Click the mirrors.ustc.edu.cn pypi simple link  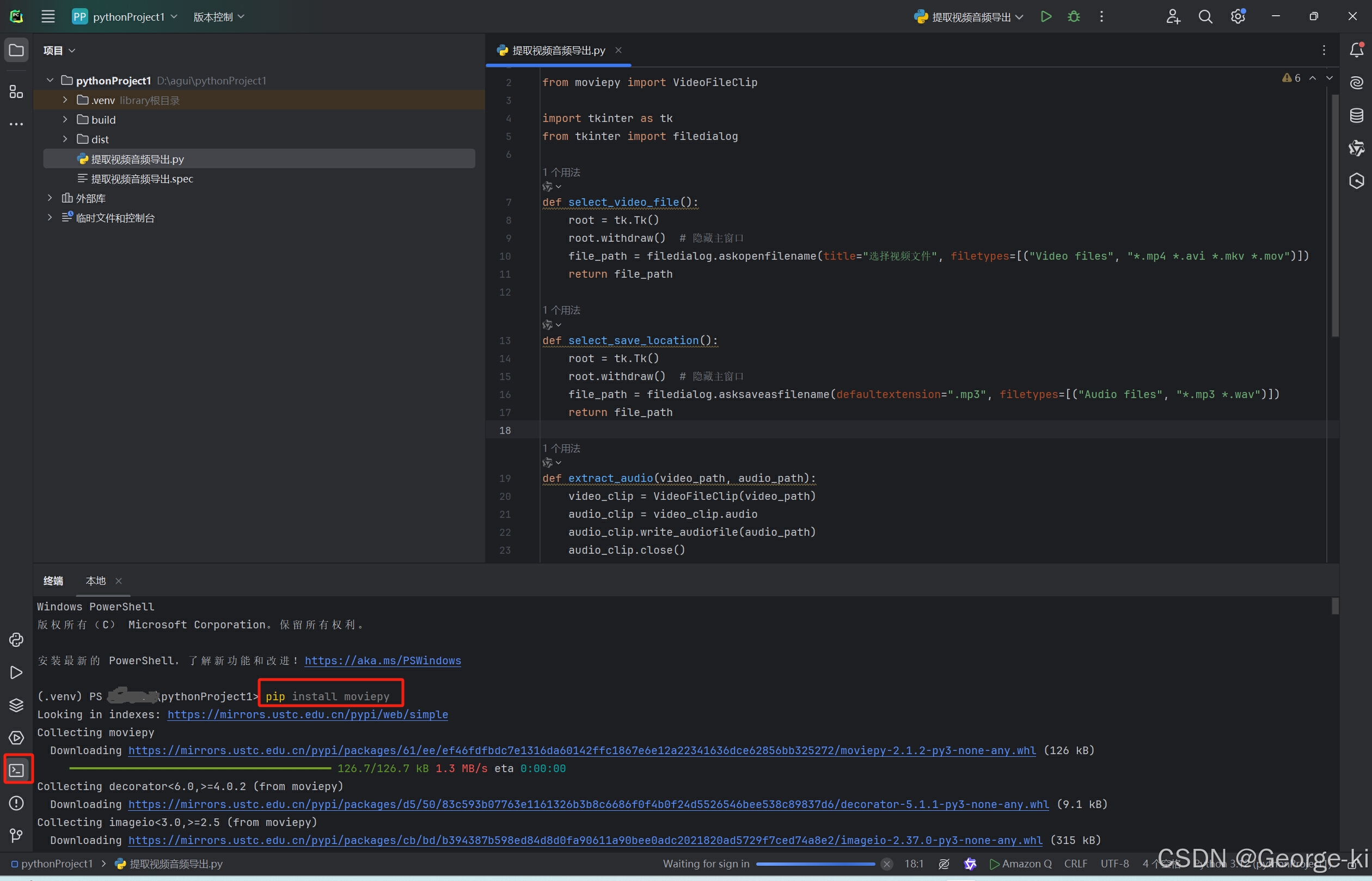point(307,714)
